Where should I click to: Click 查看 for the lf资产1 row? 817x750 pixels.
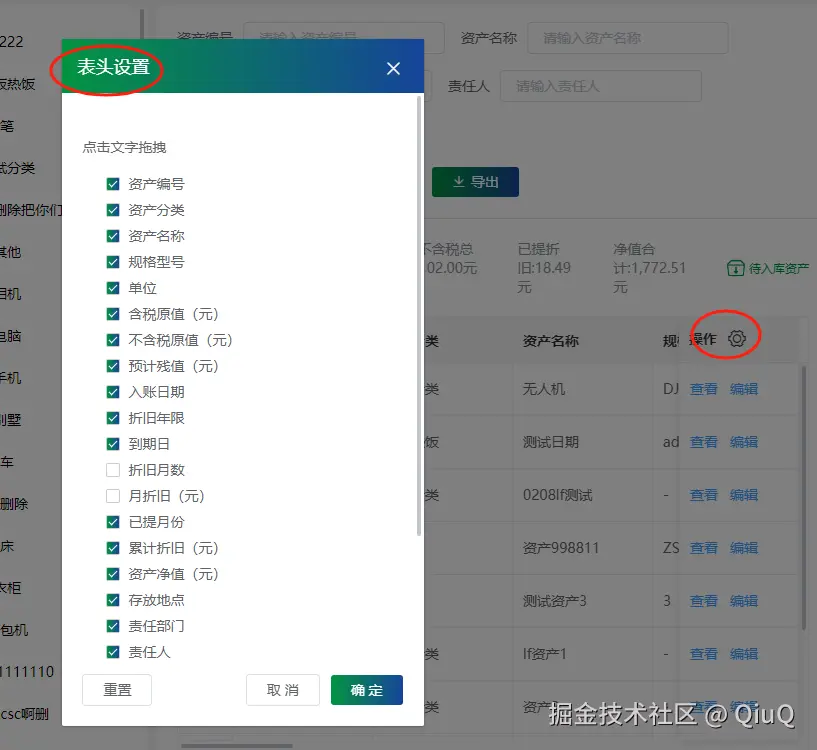pyautogui.click(x=704, y=654)
